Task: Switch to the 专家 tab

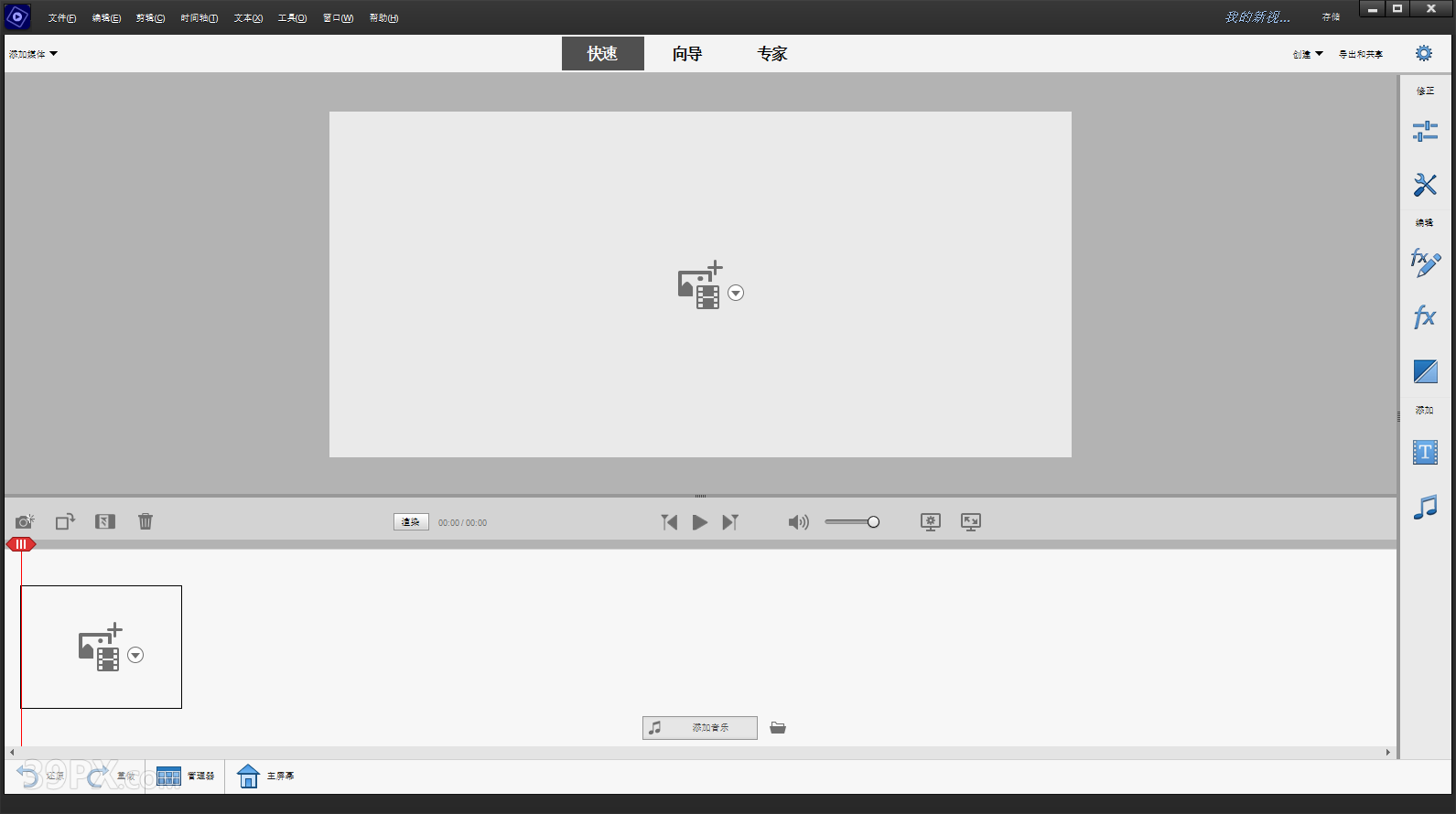Action: [x=771, y=54]
